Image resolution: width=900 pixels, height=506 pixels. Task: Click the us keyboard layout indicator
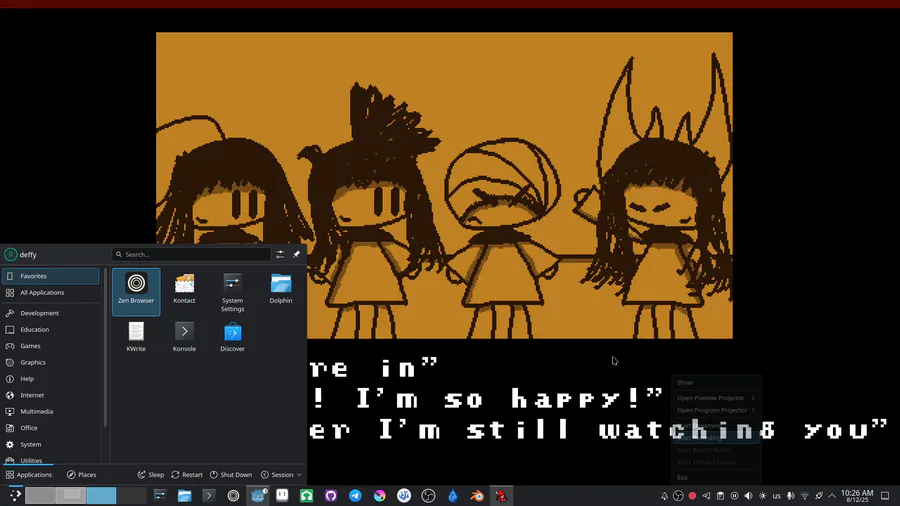[777, 496]
